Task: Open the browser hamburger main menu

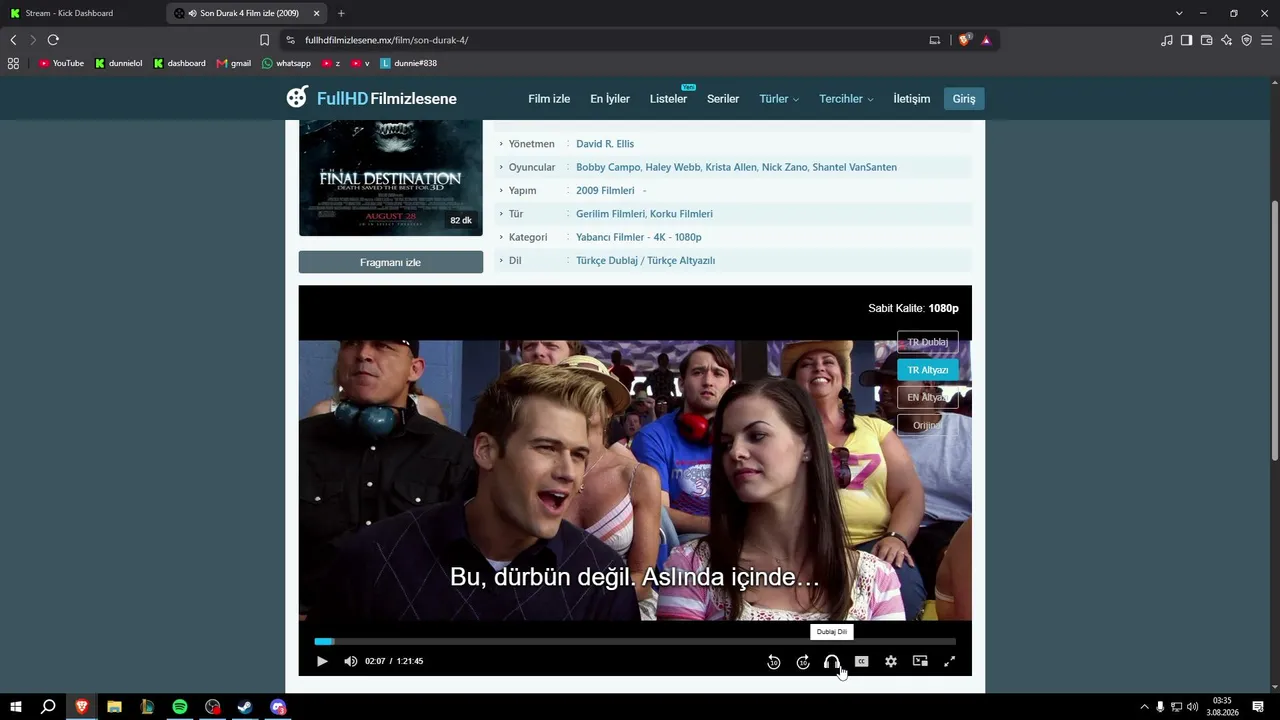Action: tap(1266, 40)
